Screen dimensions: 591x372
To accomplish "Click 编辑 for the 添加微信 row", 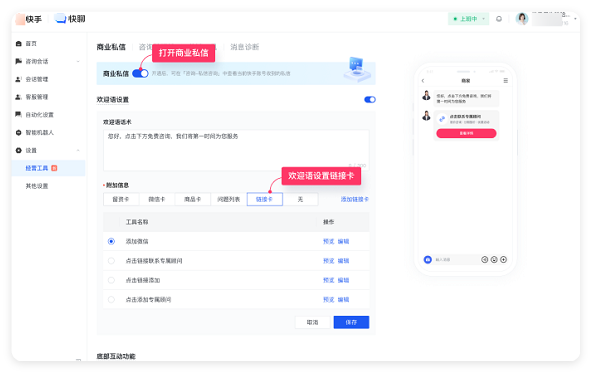I will point(343,241).
